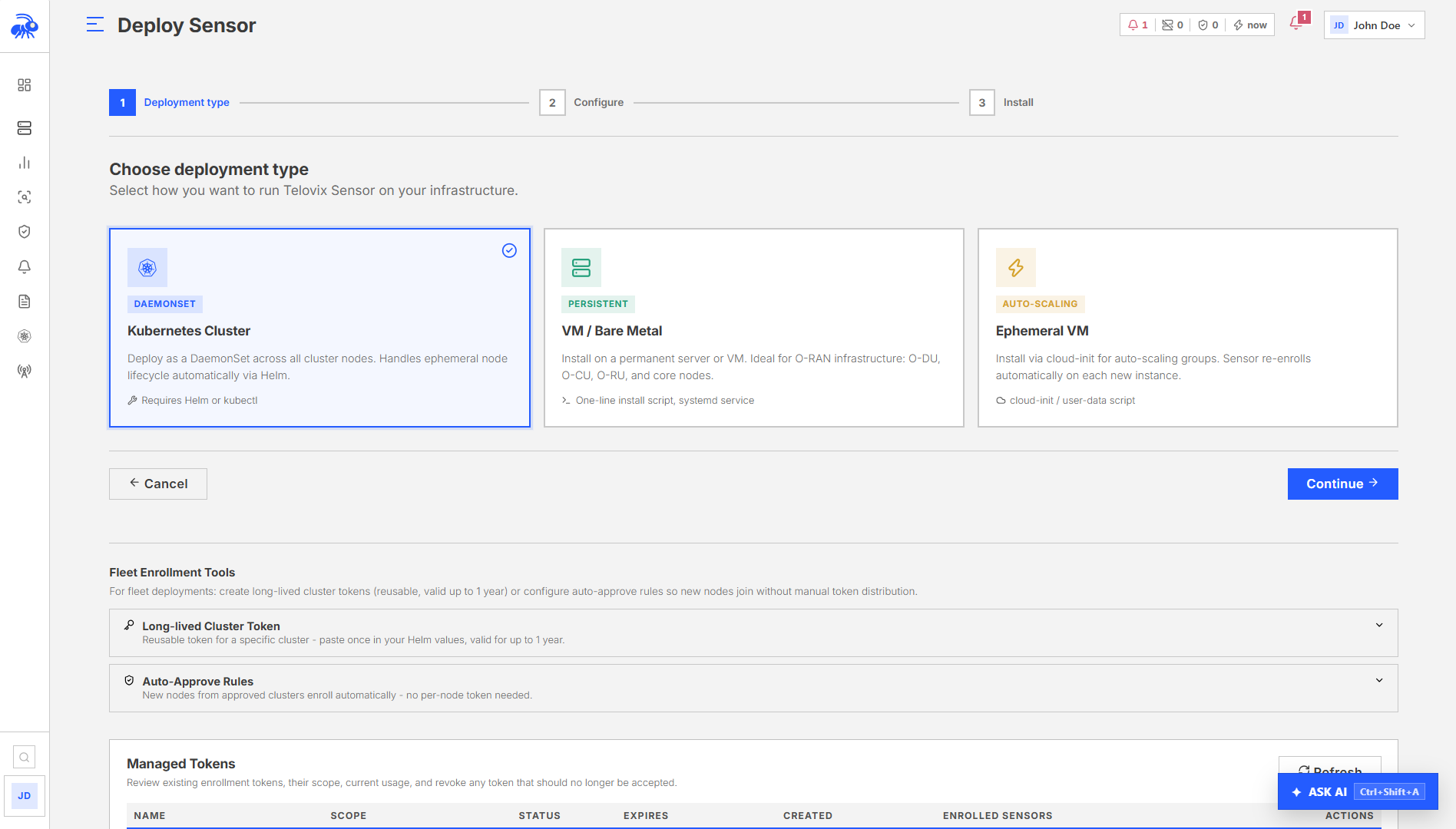Click the DAEMONSET badge label

point(165,304)
